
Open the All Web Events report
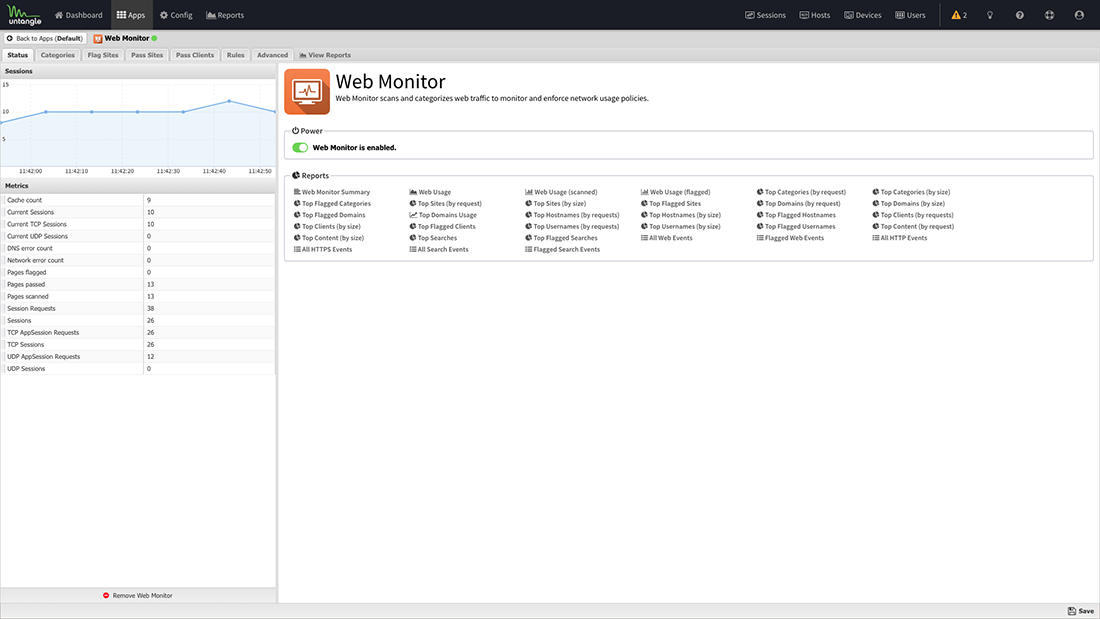[x=666, y=238]
